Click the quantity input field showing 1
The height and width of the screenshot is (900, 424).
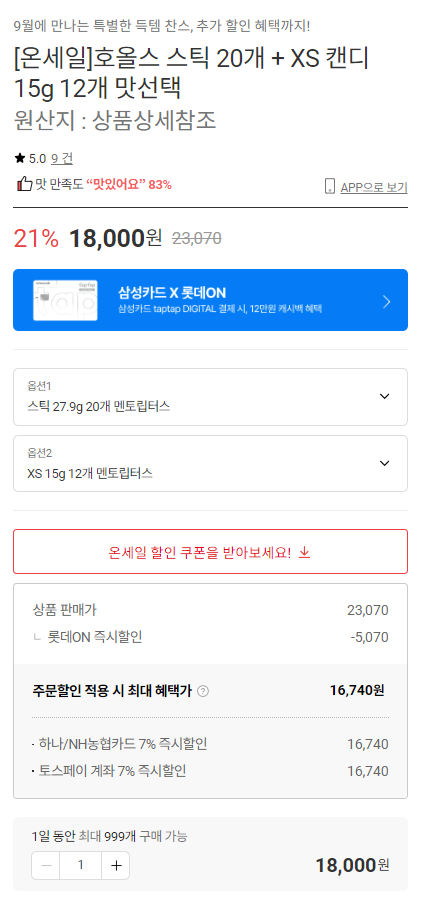tap(81, 866)
